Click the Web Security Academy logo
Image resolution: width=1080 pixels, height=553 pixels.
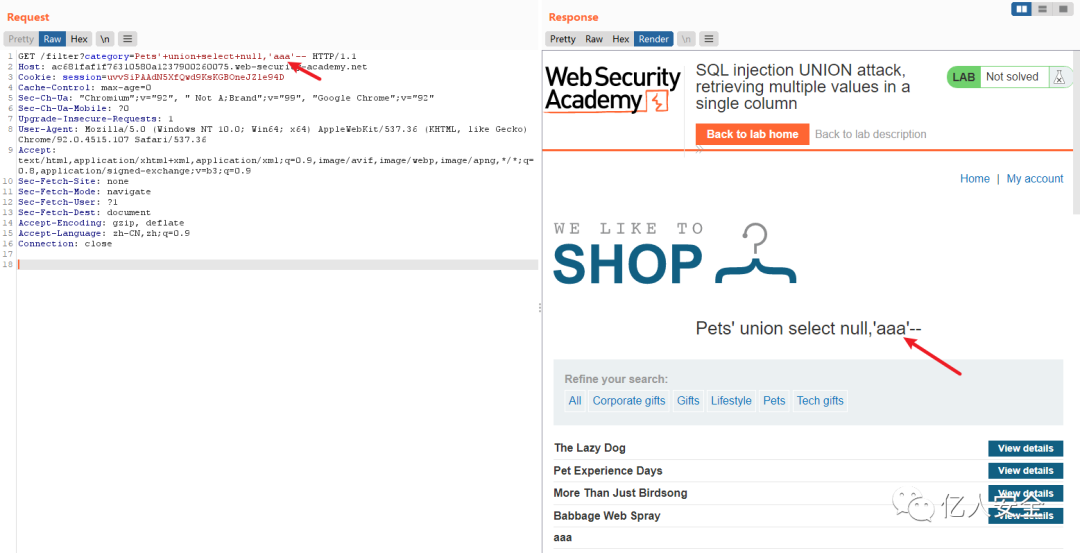(613, 90)
